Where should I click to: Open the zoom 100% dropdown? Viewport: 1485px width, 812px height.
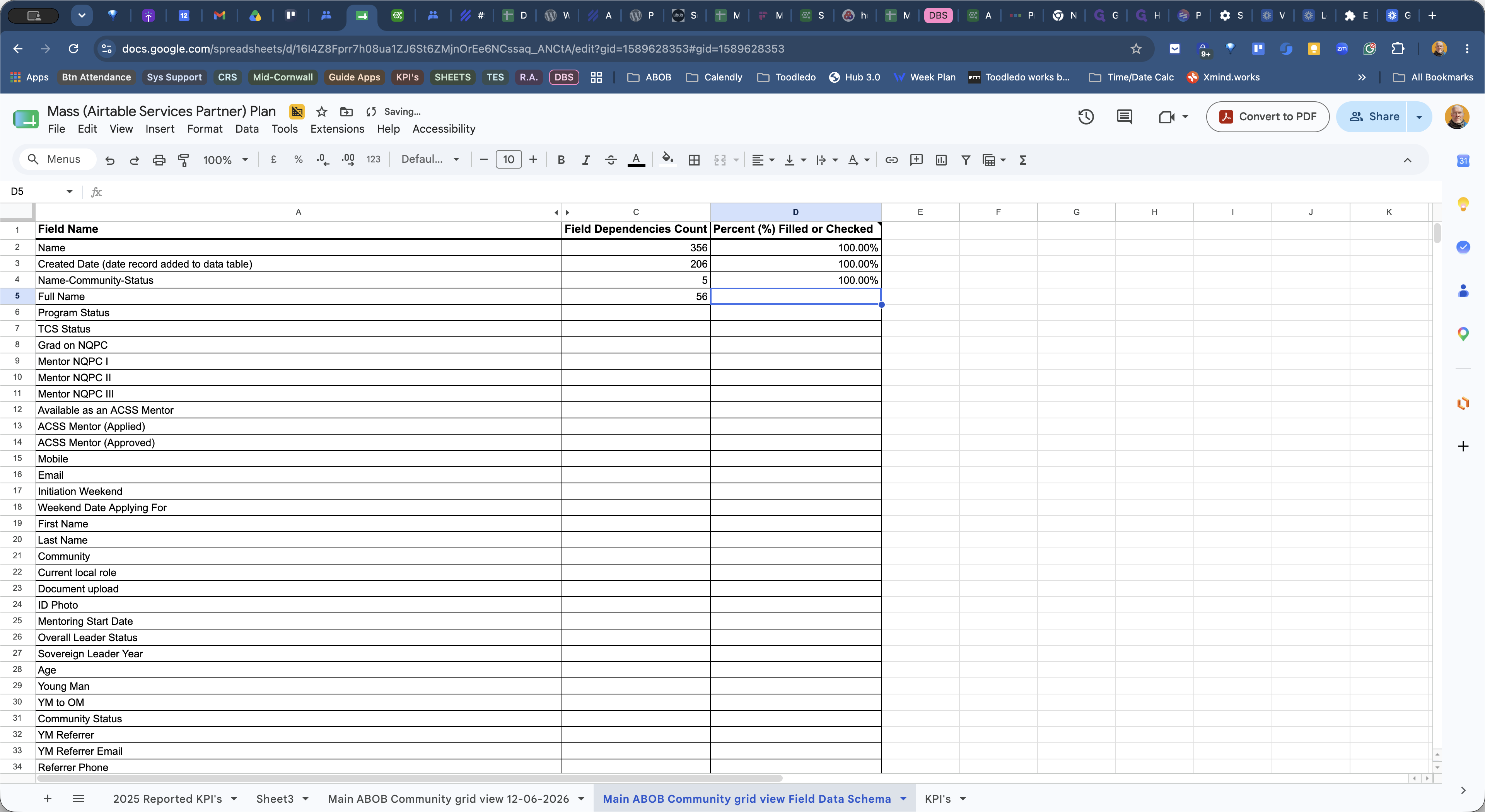(x=225, y=160)
